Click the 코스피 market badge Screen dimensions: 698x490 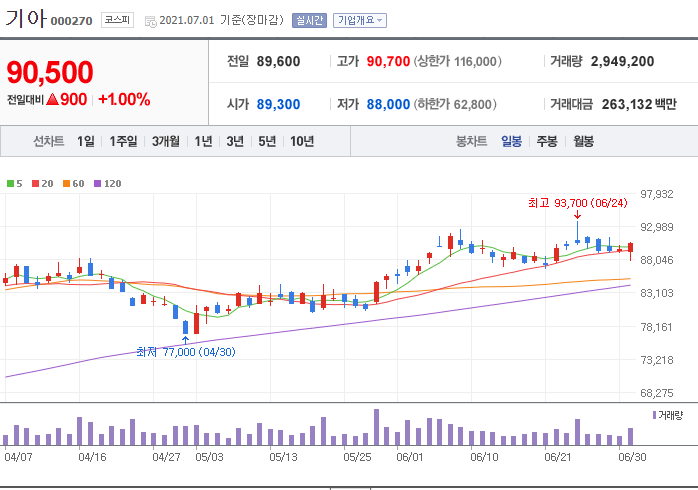coord(117,20)
